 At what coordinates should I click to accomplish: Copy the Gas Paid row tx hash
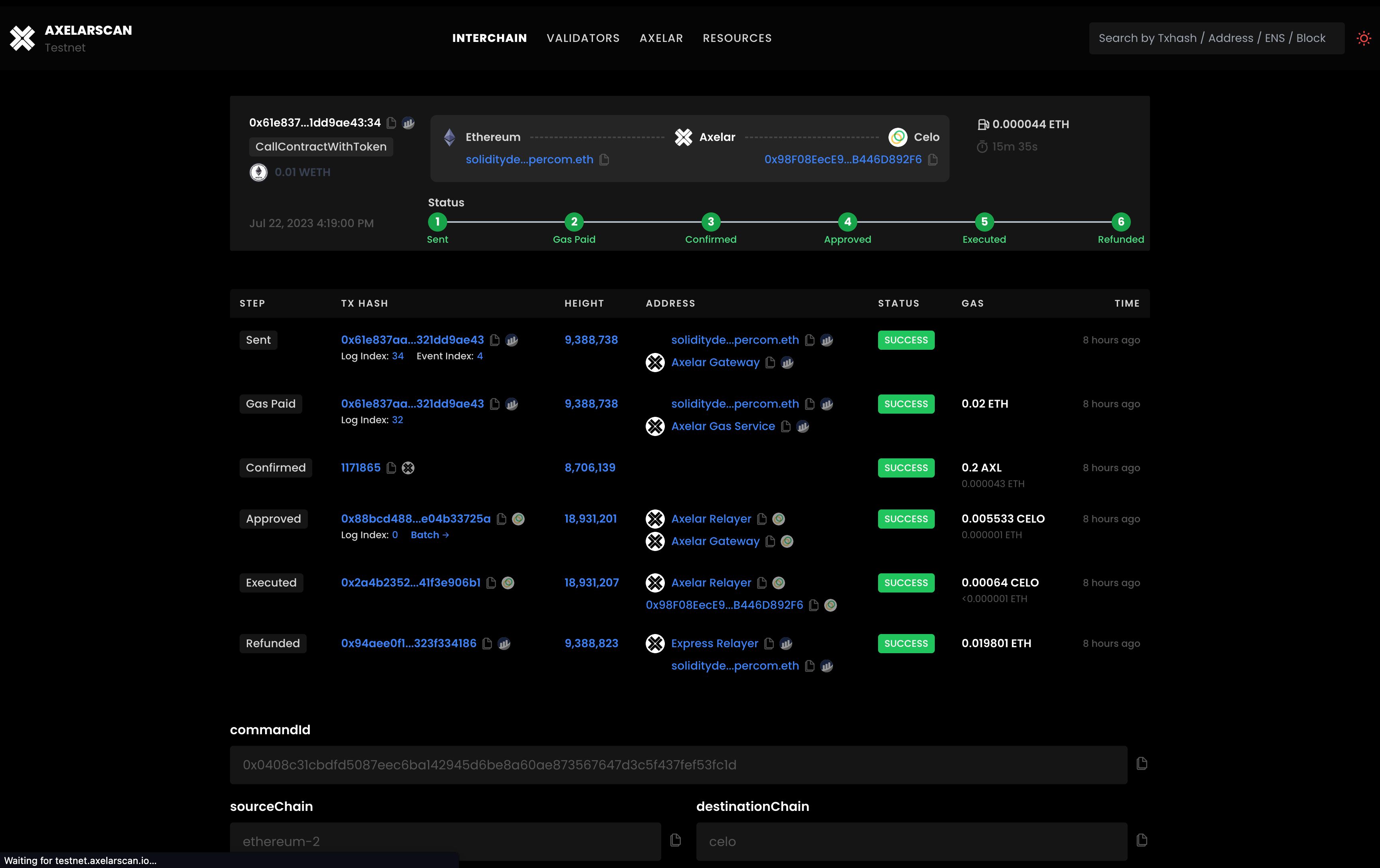[495, 404]
